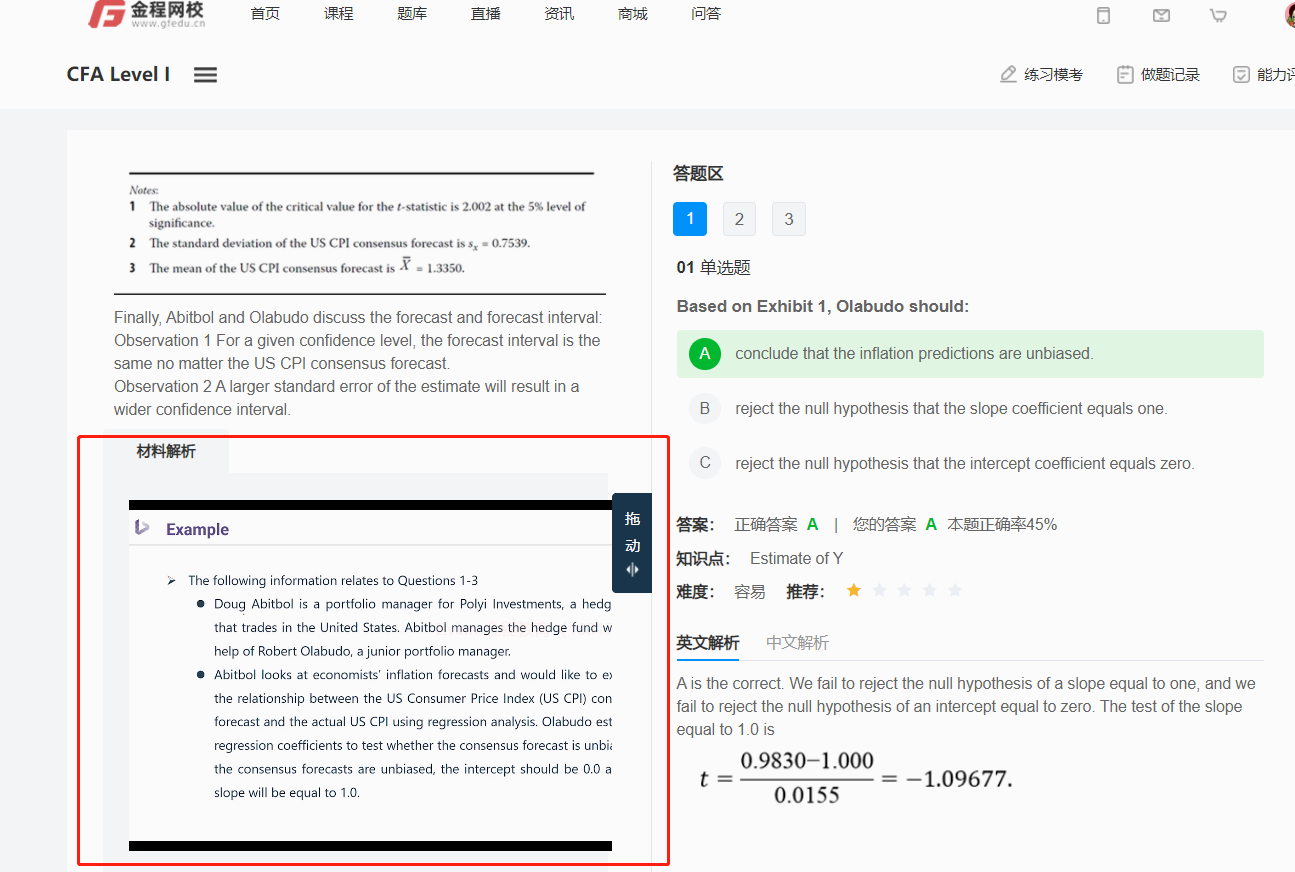Image resolution: width=1295 pixels, height=872 pixels.
Task: Click the 本题正确率45% text
Action: tap(1002, 525)
